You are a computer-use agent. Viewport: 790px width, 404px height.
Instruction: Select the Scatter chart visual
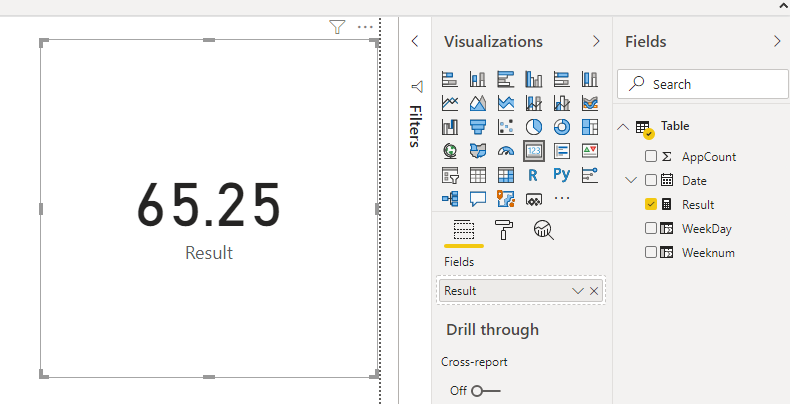505,127
